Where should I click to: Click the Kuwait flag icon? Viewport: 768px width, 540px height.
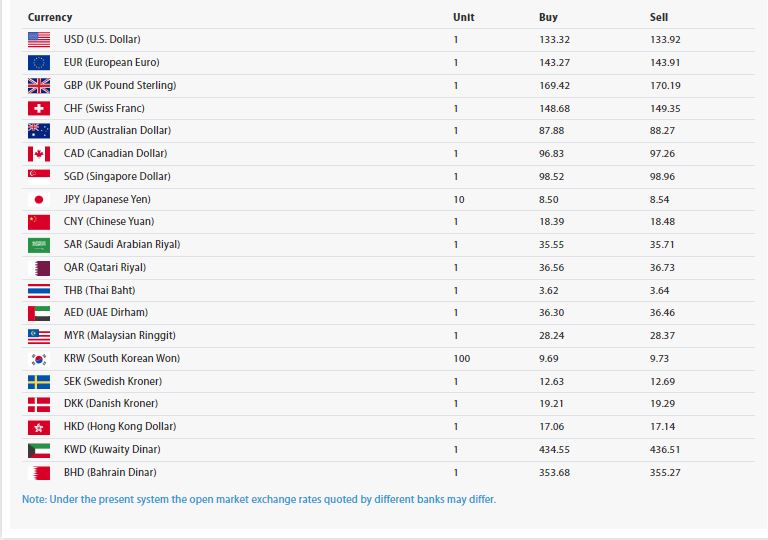[x=39, y=450]
